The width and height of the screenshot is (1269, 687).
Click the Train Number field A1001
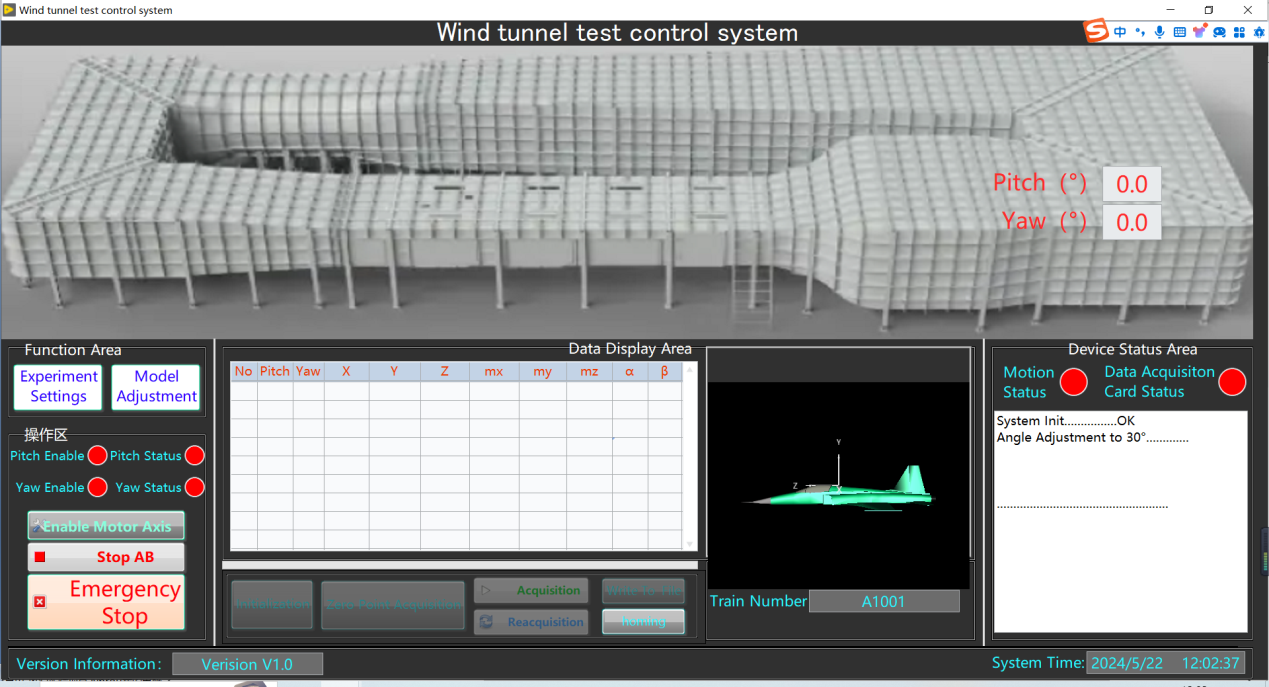point(883,601)
